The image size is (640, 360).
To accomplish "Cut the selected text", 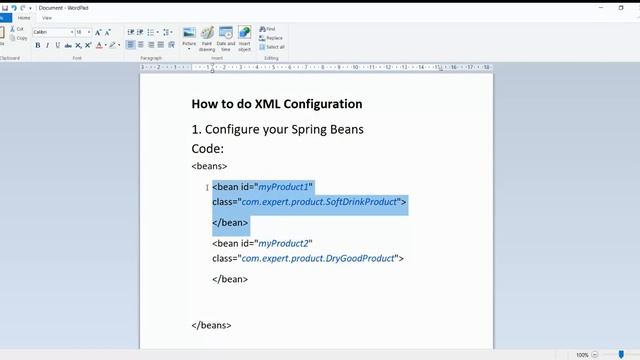I will click(17, 29).
